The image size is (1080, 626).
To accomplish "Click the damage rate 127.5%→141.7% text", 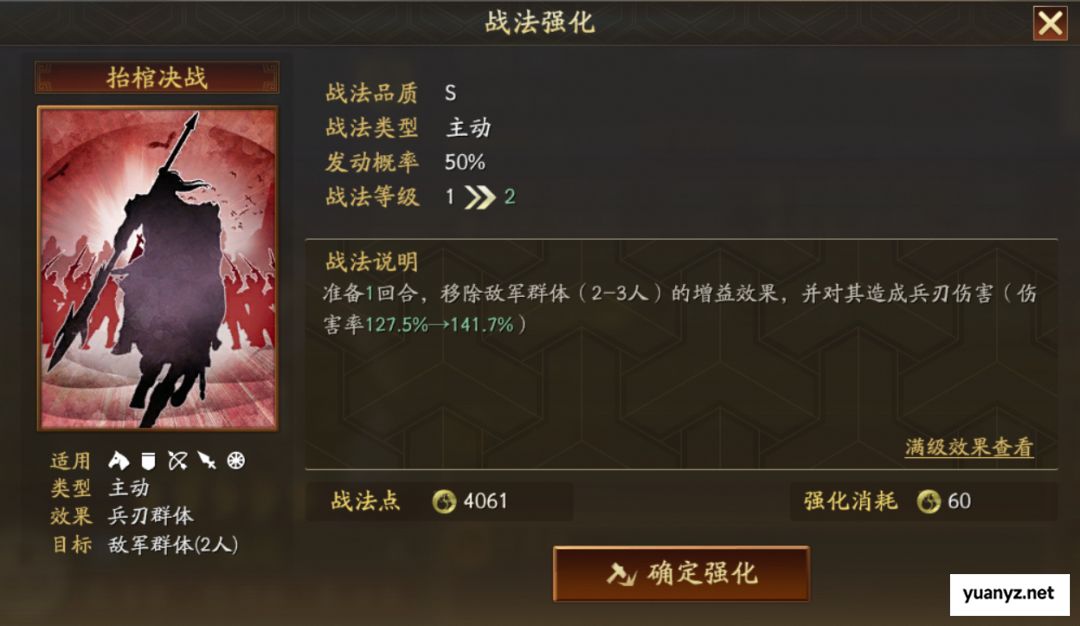I will 439,324.
